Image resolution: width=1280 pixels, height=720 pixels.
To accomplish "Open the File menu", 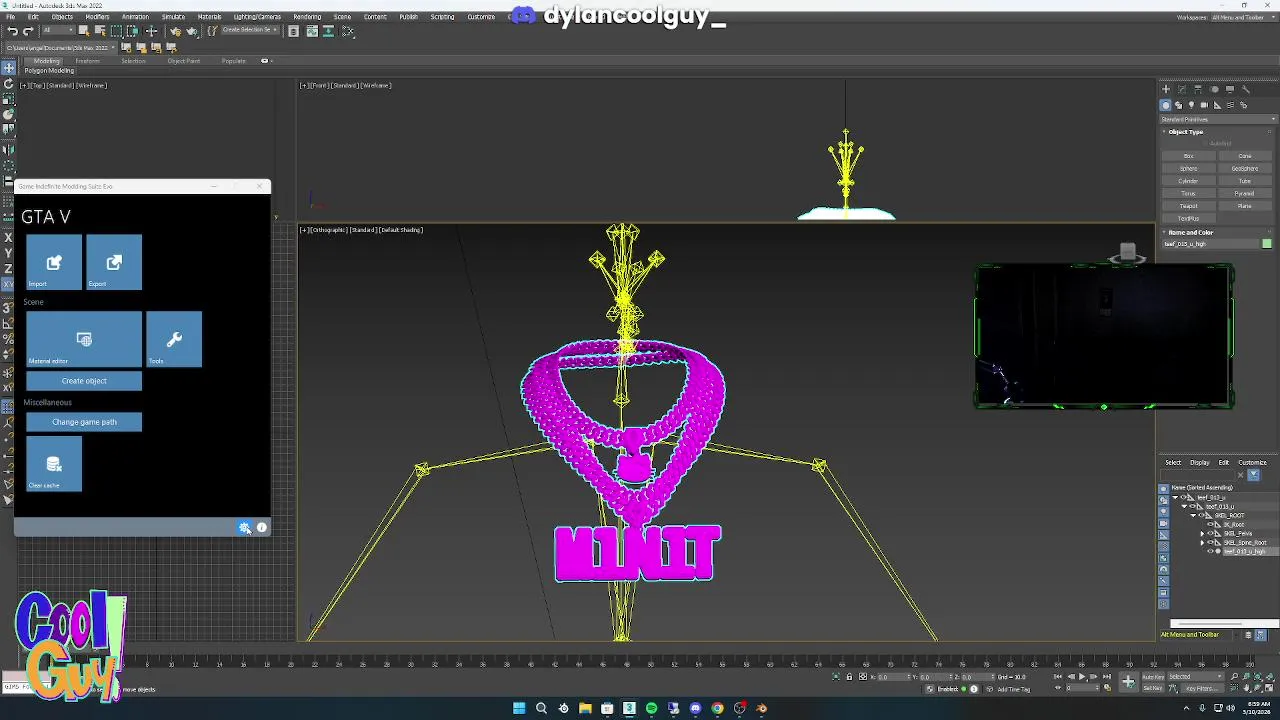I will tap(10, 17).
